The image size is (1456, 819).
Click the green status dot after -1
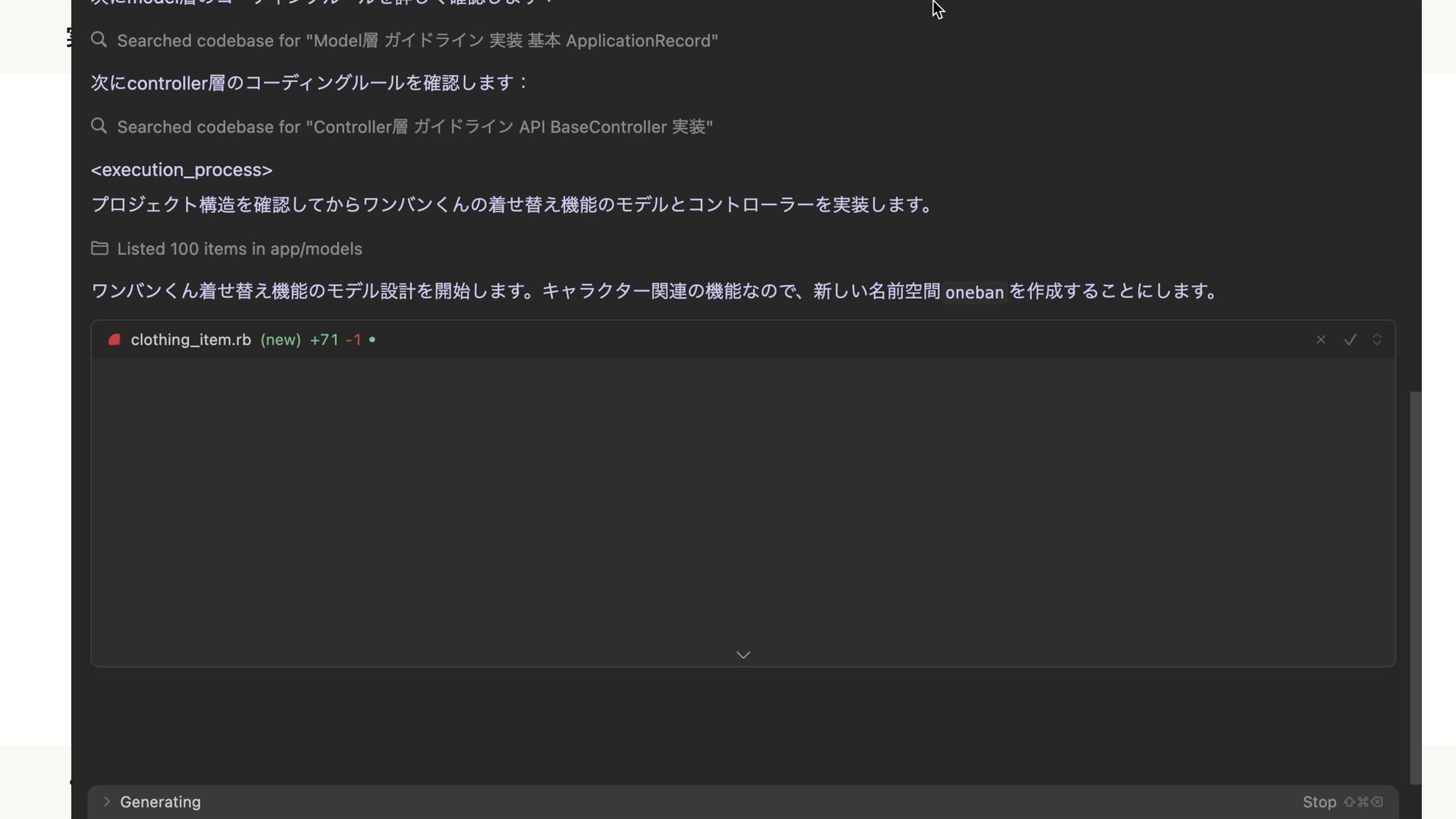point(372,340)
